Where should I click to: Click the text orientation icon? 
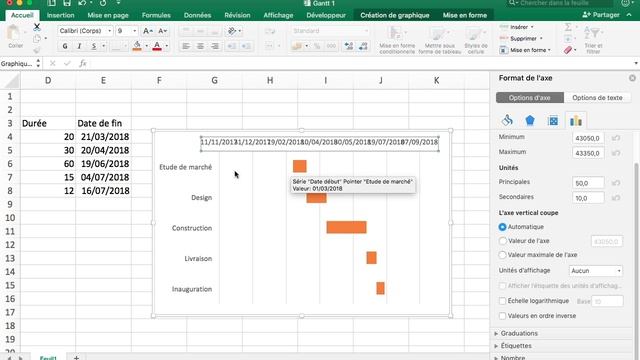click(232, 31)
